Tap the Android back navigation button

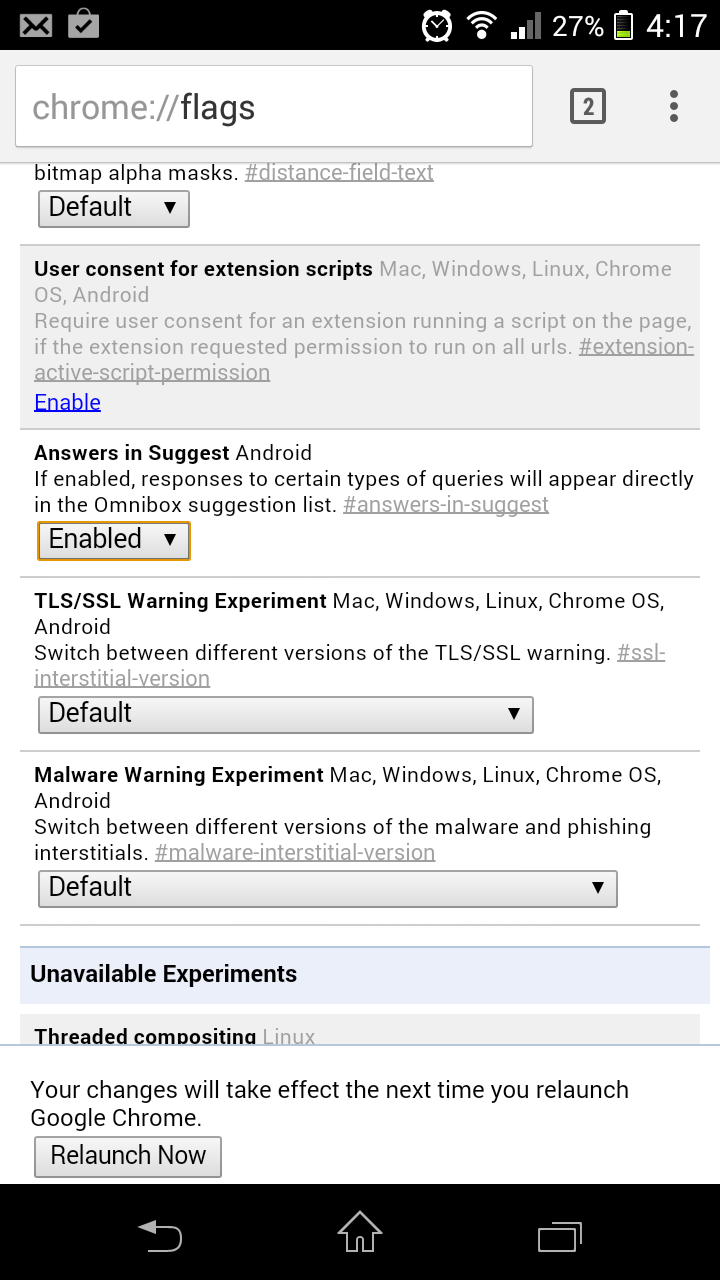tap(160, 1235)
